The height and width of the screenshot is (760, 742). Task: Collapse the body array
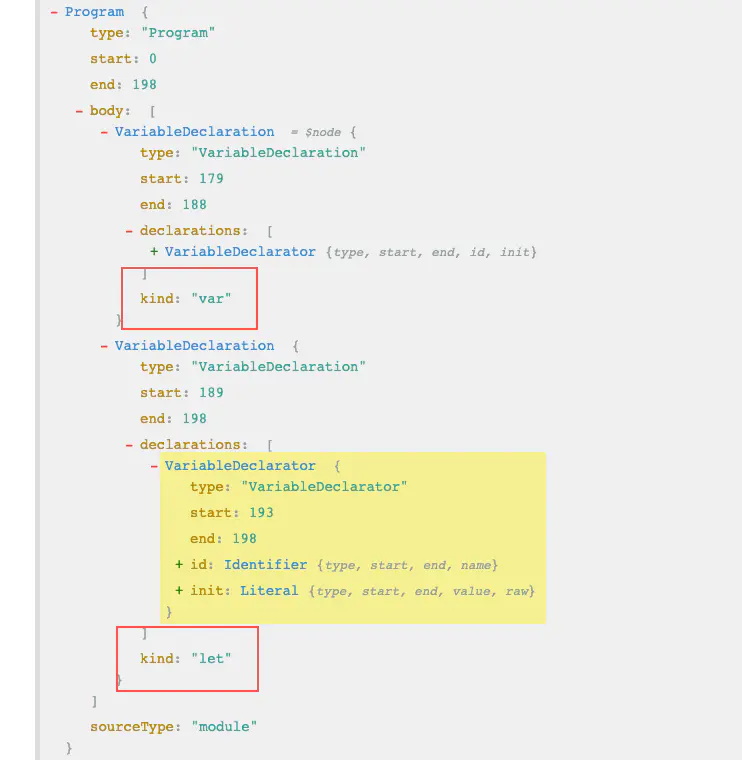[79, 111]
